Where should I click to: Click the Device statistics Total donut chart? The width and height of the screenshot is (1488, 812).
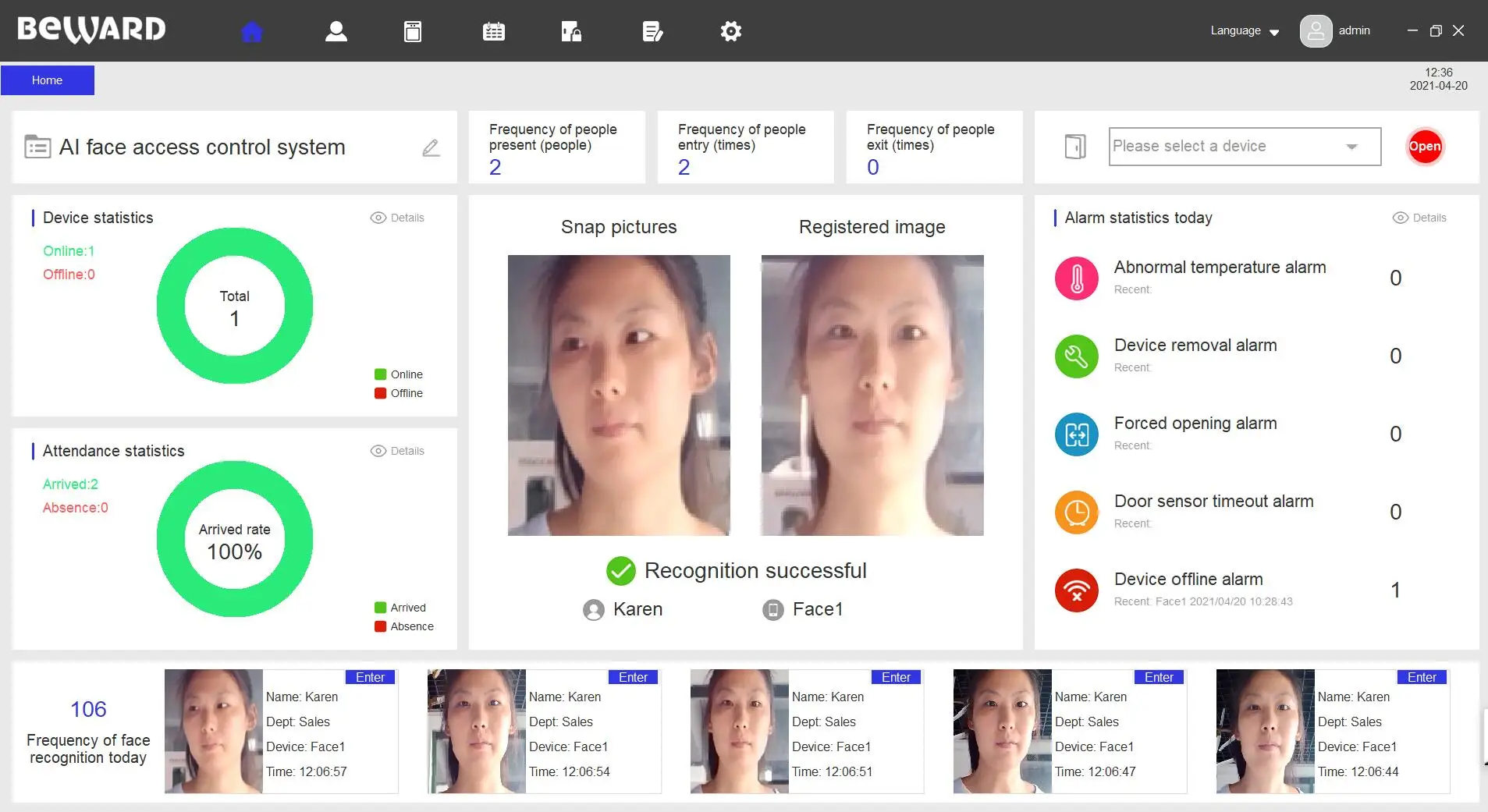point(235,306)
